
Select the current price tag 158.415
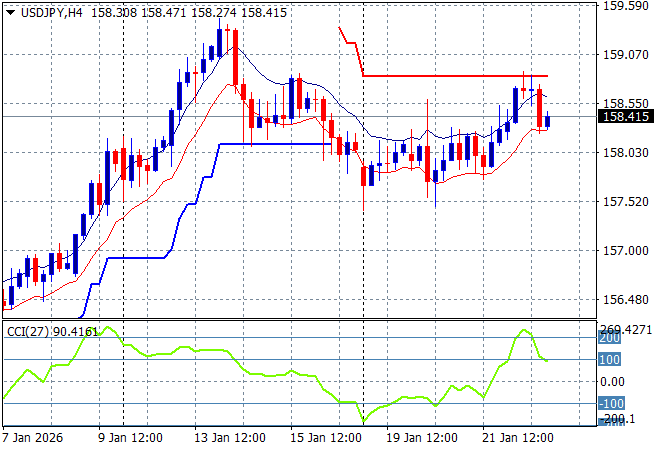(627, 117)
